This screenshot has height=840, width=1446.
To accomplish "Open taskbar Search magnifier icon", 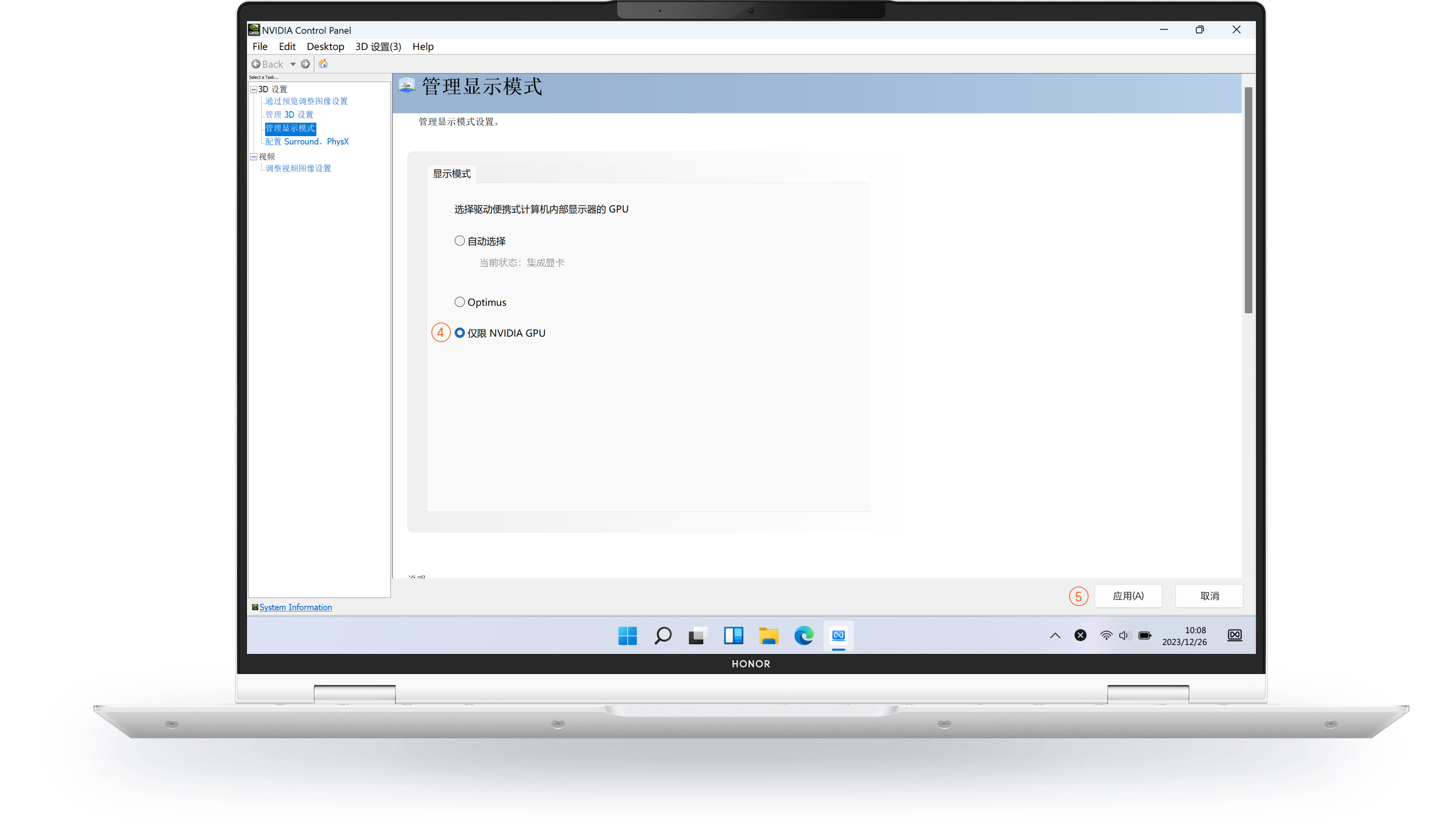I will [663, 635].
